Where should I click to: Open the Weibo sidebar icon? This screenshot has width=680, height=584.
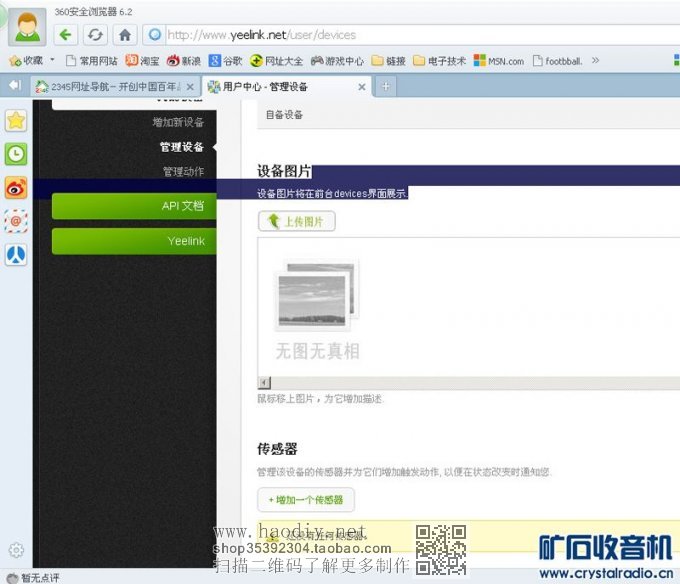[16, 187]
